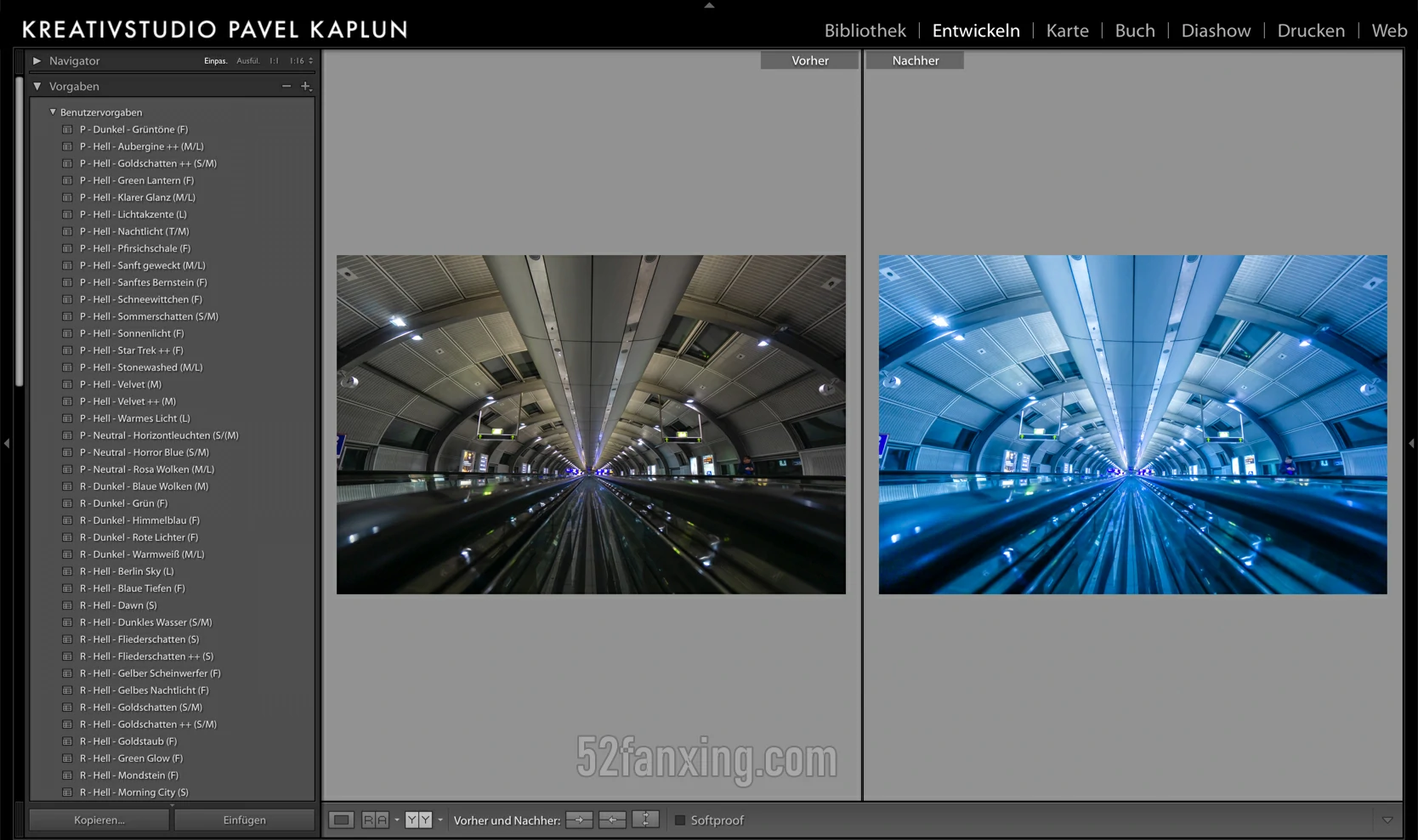Toggle the Y|Y before/after view button
The image size is (1418, 840).
pyautogui.click(x=418, y=820)
